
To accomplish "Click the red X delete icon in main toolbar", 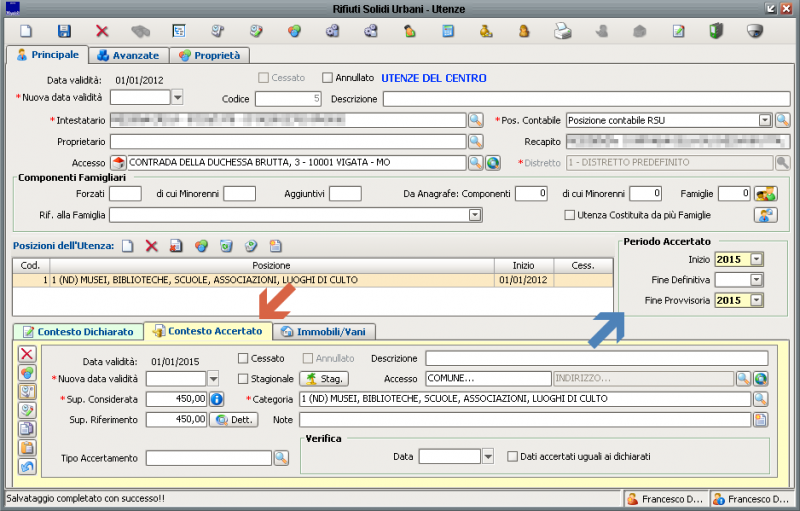I will [x=102, y=31].
